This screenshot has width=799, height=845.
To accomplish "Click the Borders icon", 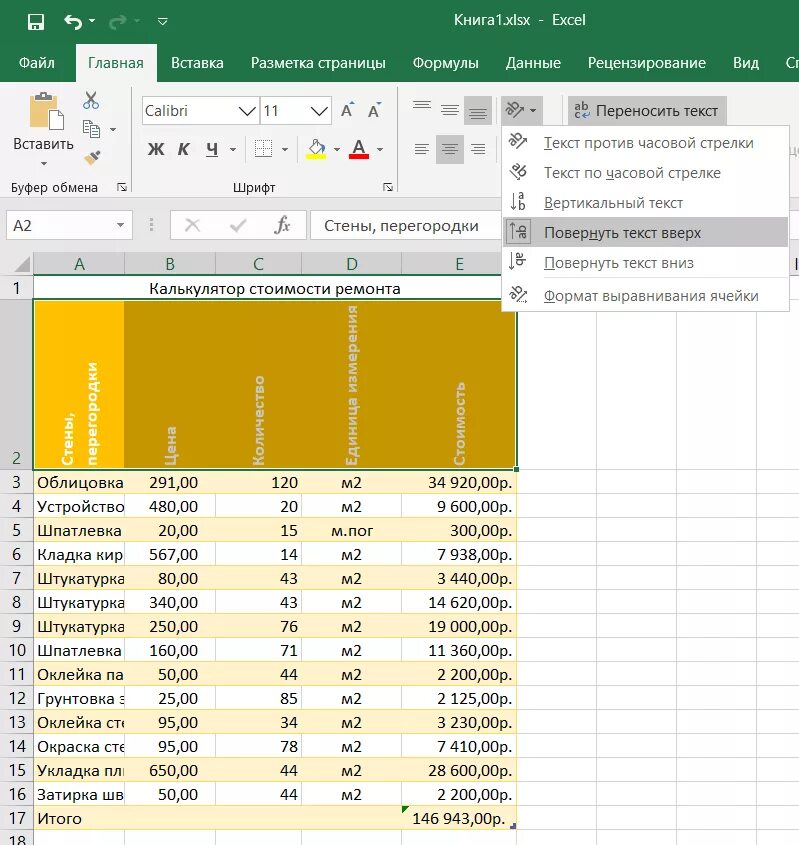I will 263,149.
